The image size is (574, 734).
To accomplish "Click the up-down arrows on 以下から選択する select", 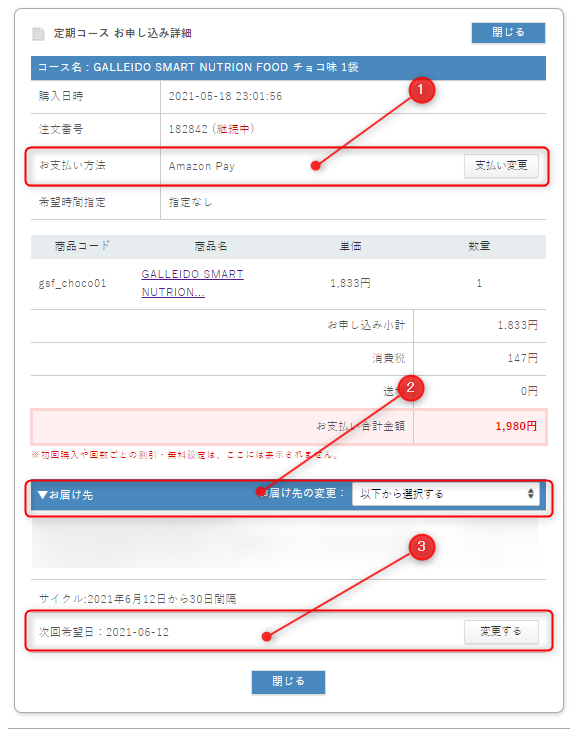I will (530, 494).
